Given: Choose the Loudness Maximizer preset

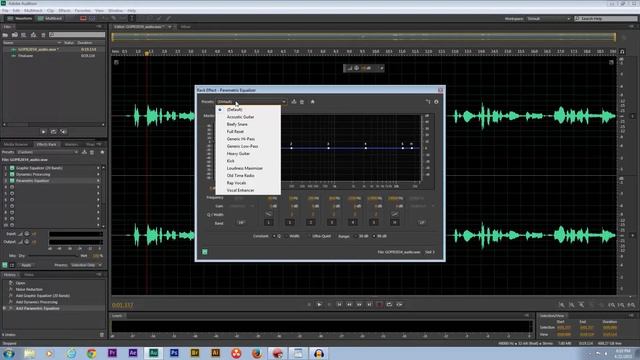Looking at the screenshot, I should click(x=244, y=168).
